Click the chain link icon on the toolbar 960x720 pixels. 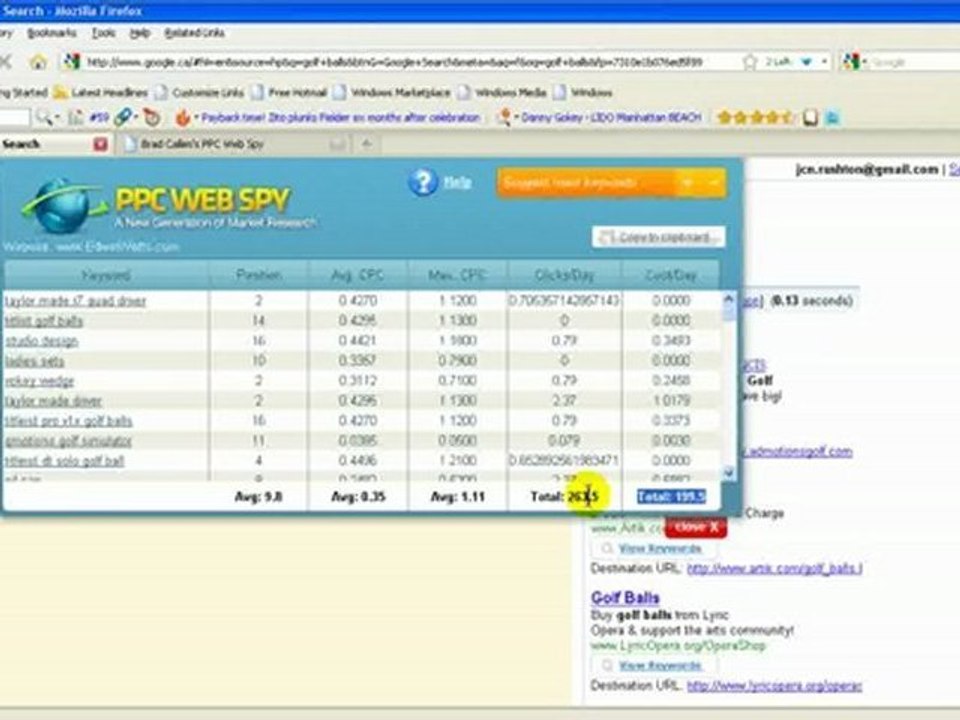point(124,116)
